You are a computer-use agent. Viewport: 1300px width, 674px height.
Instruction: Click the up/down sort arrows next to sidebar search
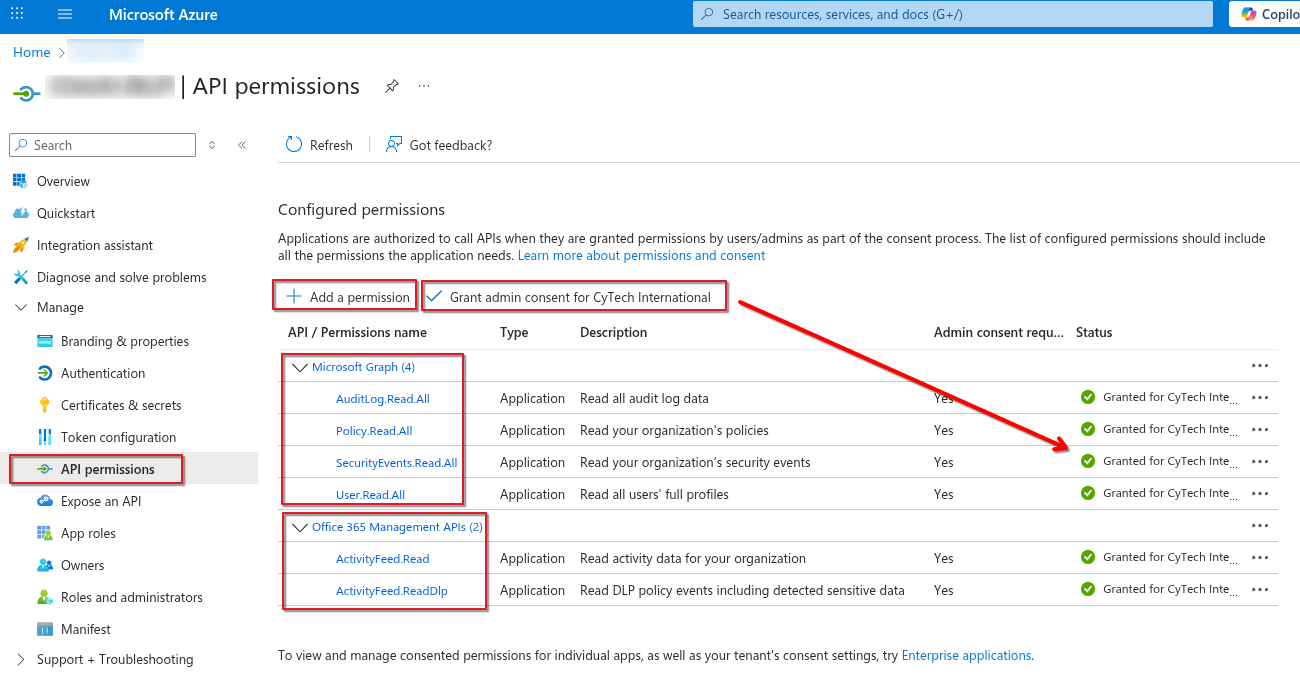click(x=212, y=145)
